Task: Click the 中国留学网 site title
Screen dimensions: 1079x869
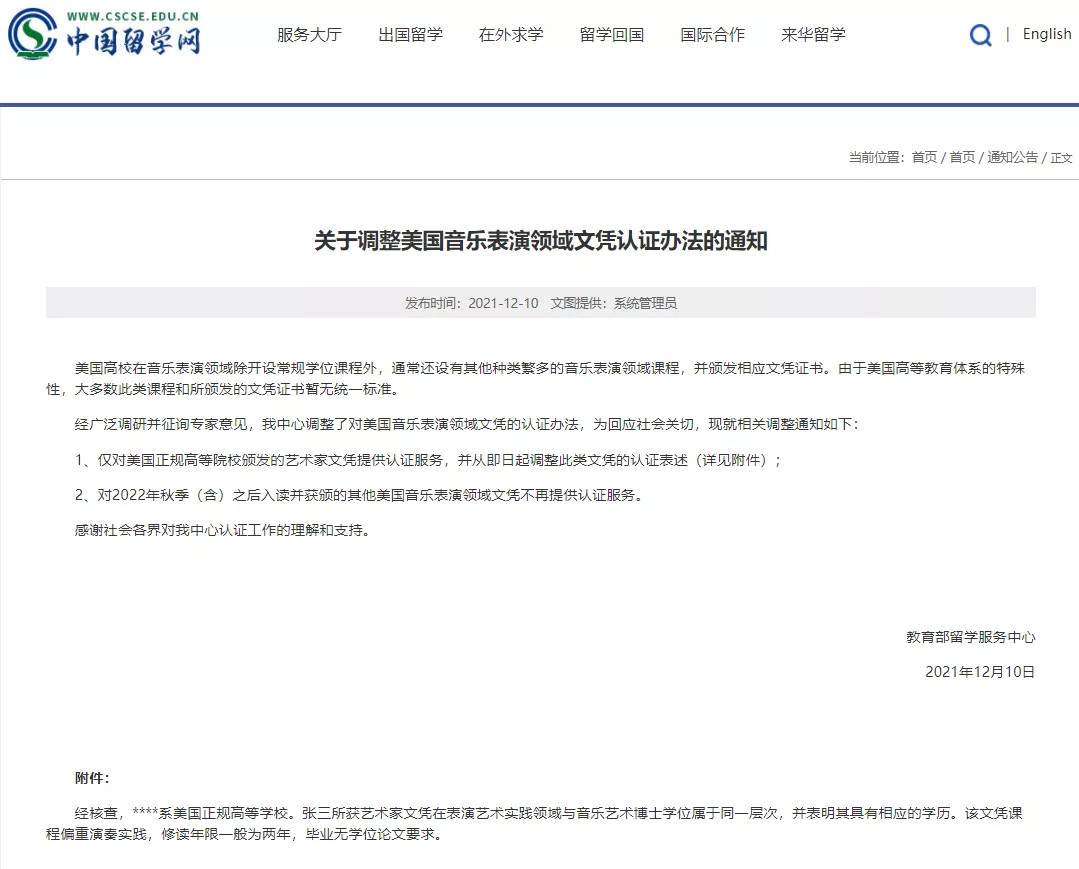Action: 133,41
